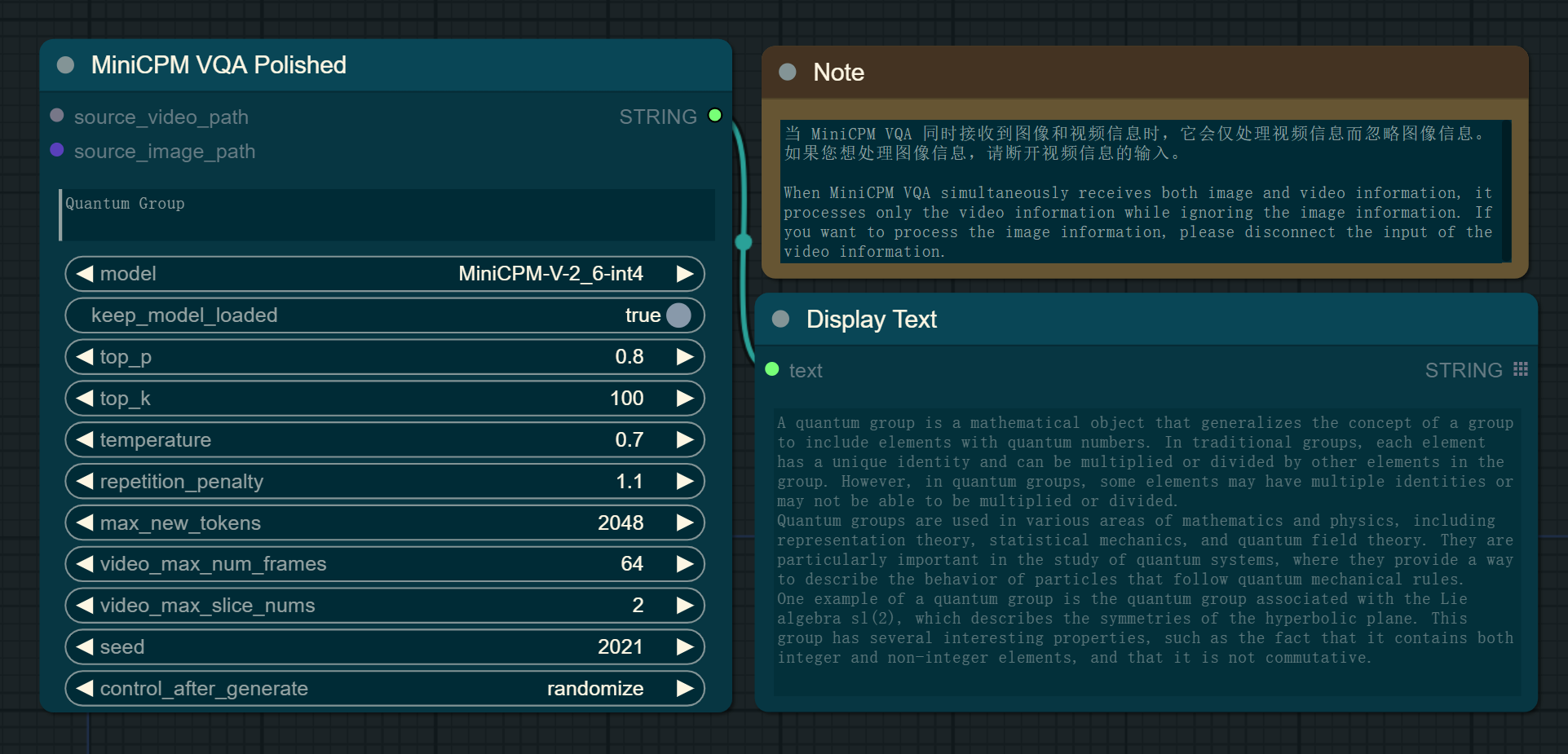The image size is (1568, 754).
Task: Collapse the MiniCPM VQA Polished node dot
Action: pos(66,65)
